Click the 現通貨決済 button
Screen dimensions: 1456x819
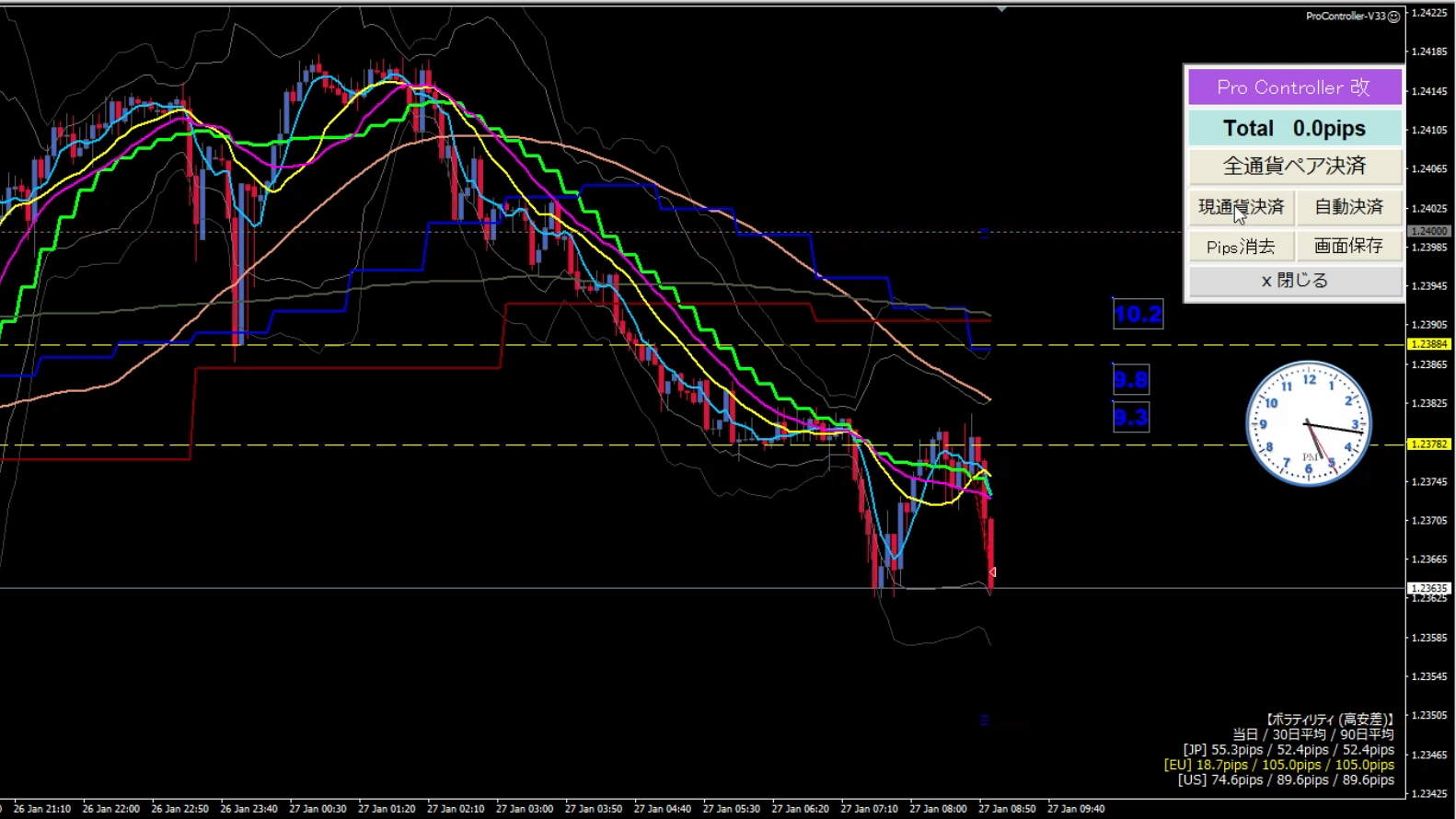(x=1242, y=207)
